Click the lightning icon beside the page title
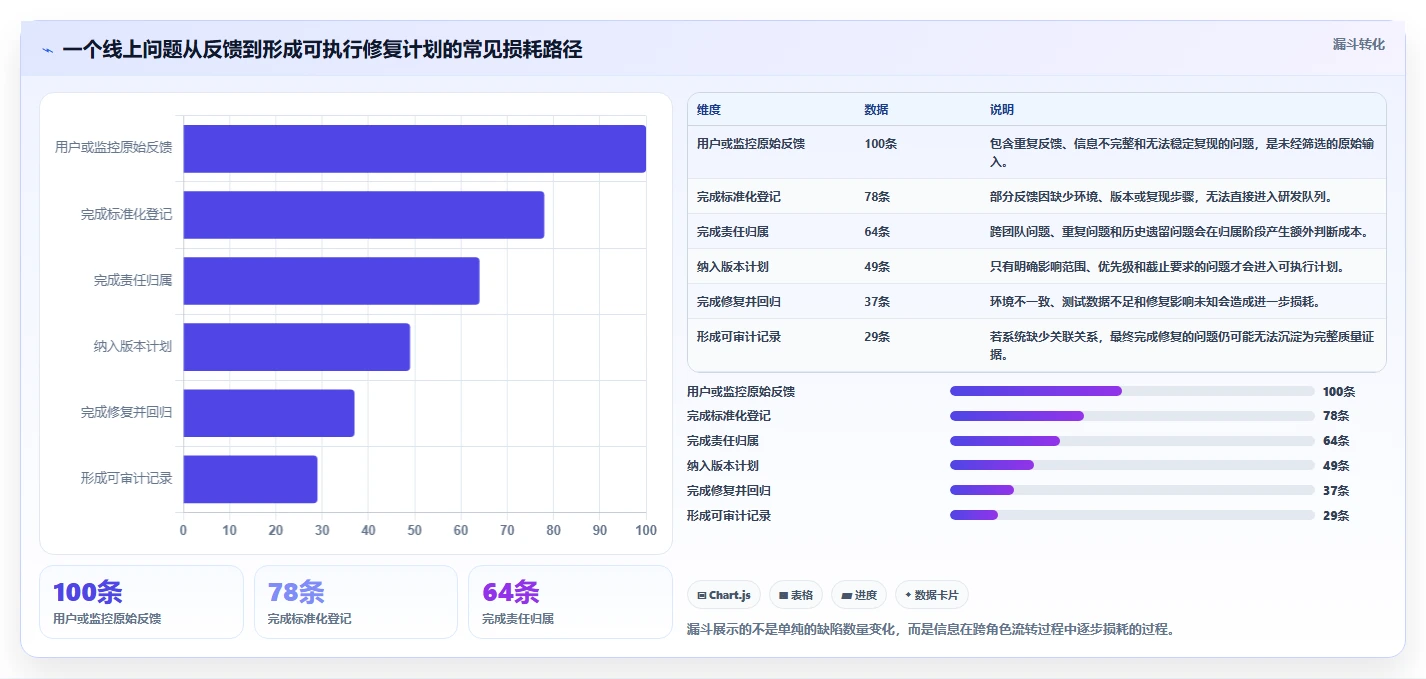Image resolution: width=1426 pixels, height=679 pixels. tap(47, 51)
